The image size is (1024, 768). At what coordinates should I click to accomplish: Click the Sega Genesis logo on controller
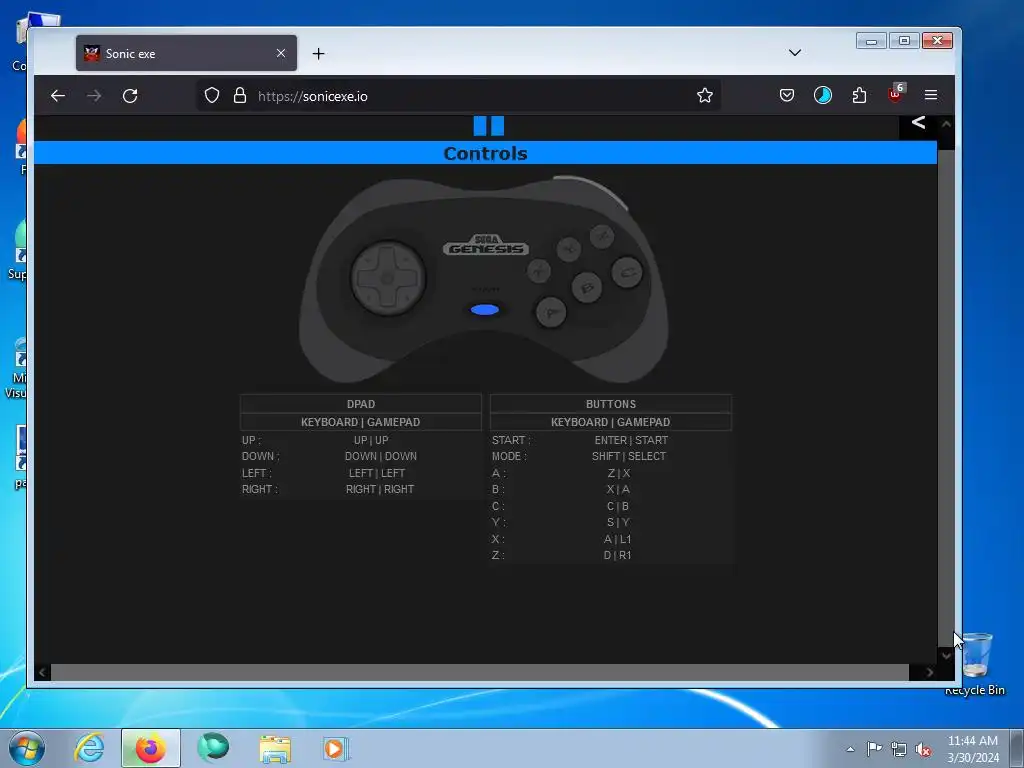point(485,245)
